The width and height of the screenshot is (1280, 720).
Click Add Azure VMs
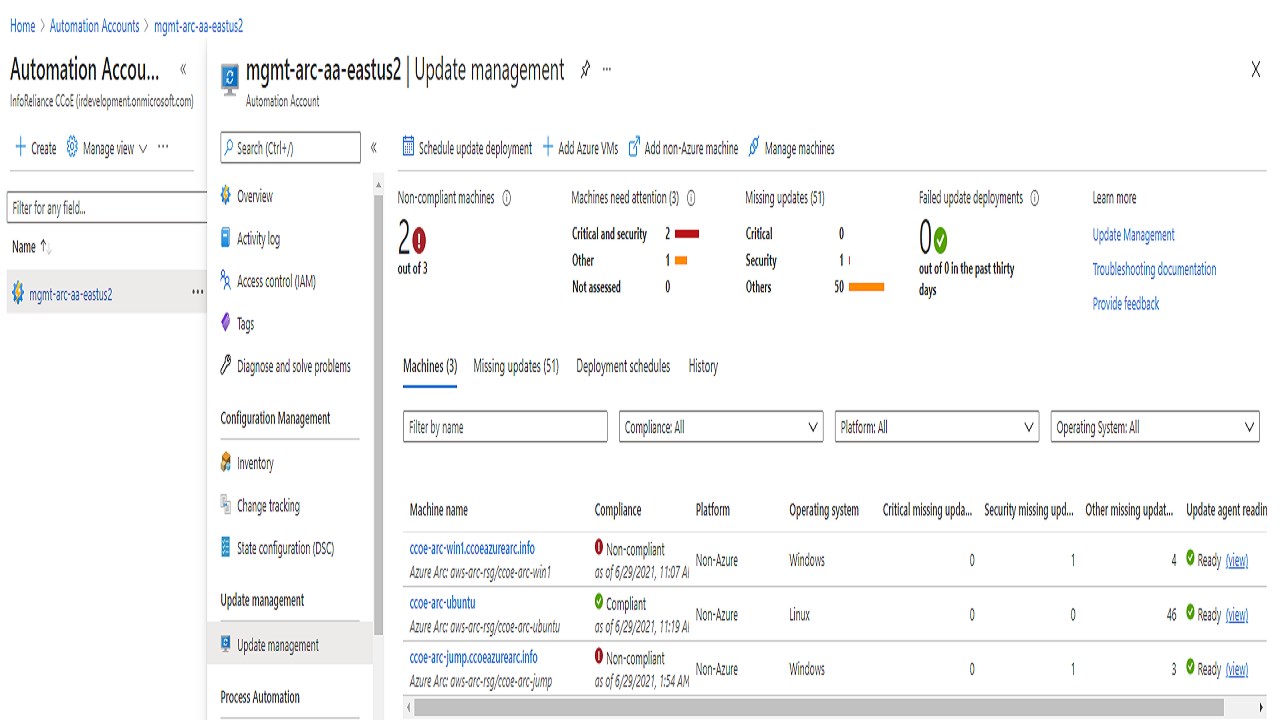580,148
